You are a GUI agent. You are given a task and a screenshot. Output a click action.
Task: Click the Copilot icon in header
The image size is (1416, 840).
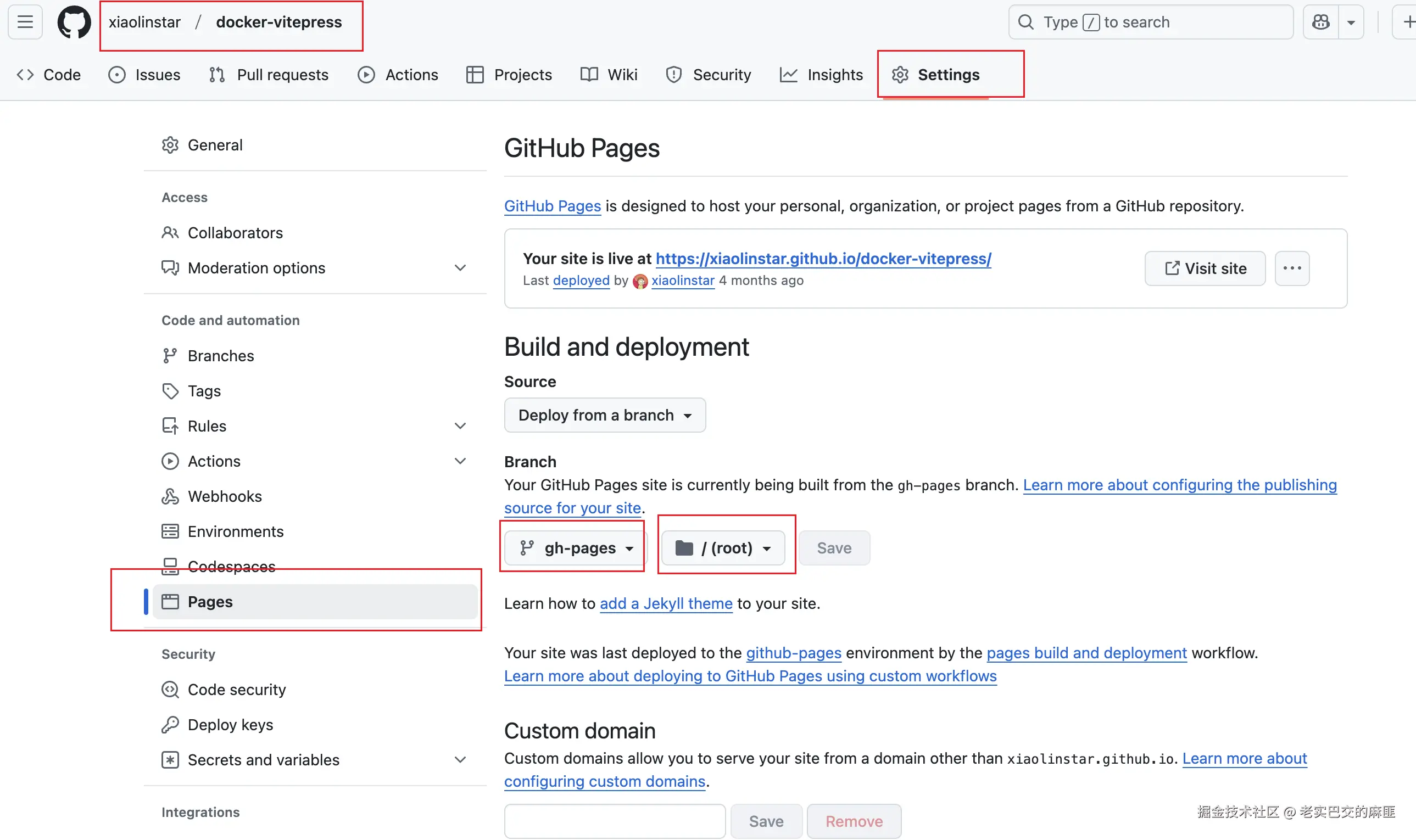click(1320, 22)
